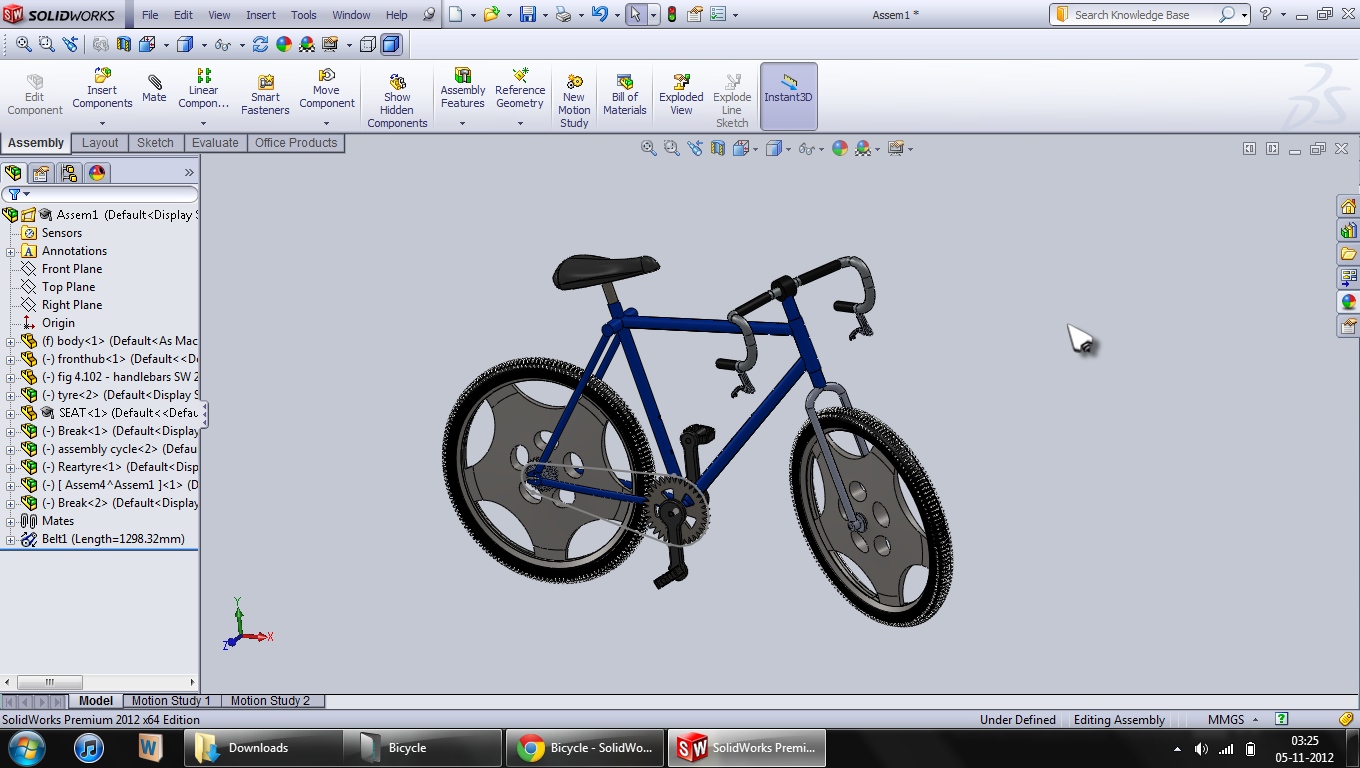Switch to the Evaluate tab
This screenshot has height=768, width=1360.
[x=215, y=143]
